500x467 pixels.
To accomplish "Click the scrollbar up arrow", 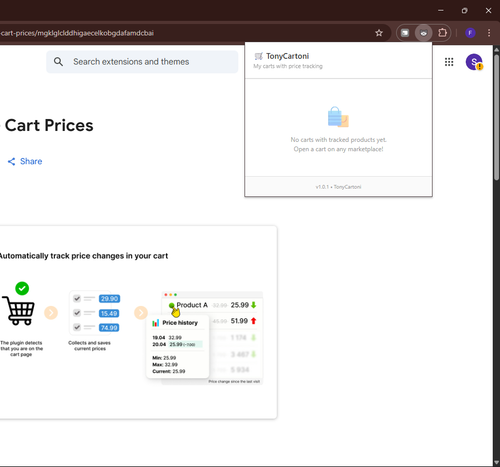I will click(496, 50).
